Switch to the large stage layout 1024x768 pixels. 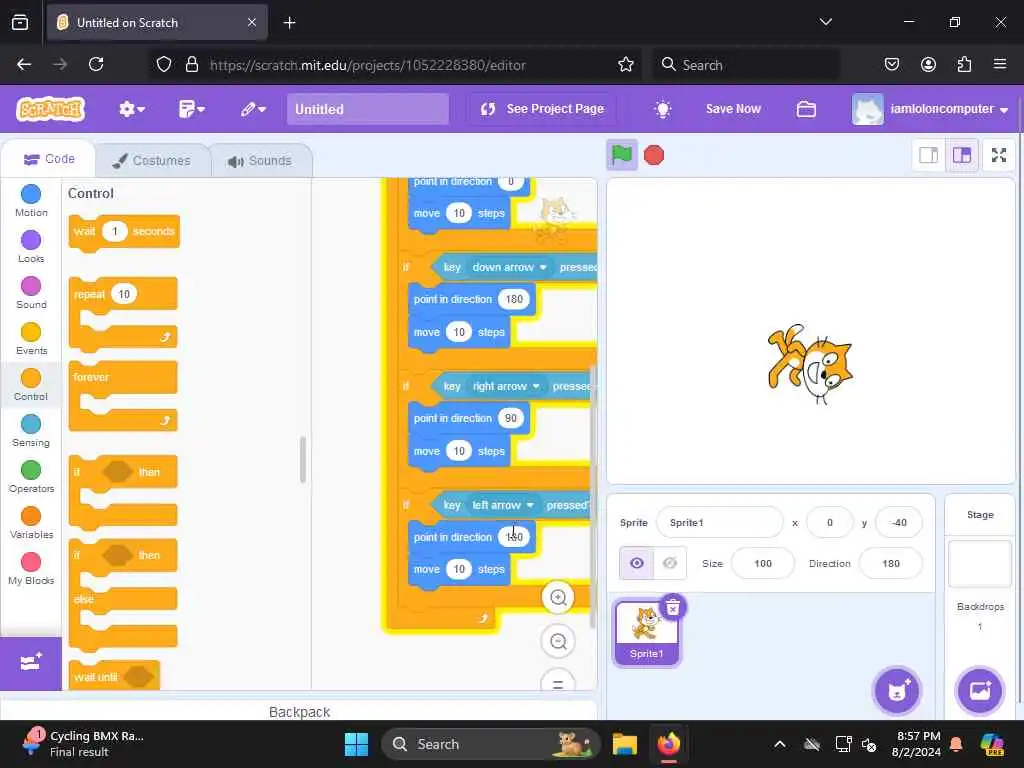point(961,155)
